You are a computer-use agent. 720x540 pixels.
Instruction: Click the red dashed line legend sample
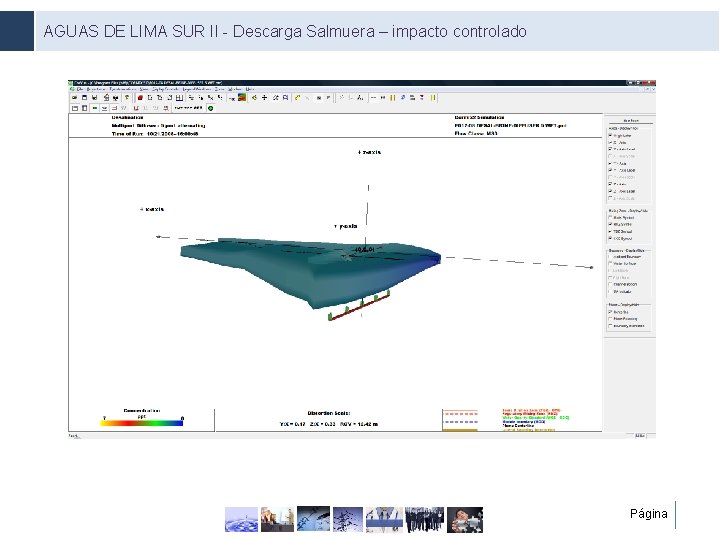click(x=461, y=414)
